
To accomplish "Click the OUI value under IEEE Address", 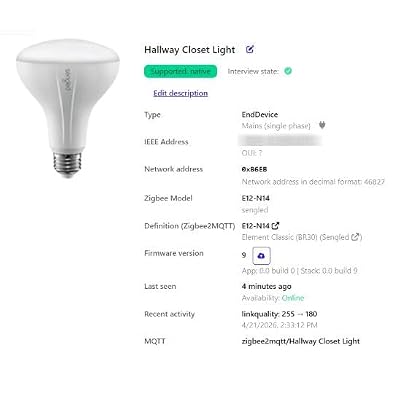I will click(252, 153).
